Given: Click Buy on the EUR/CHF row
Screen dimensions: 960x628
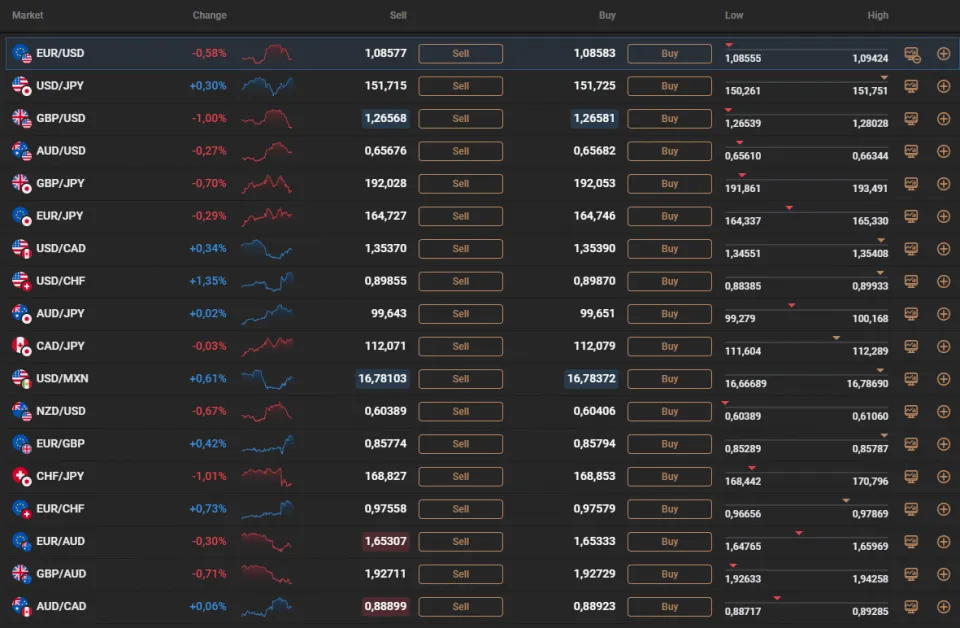Looking at the screenshot, I should click(668, 509).
